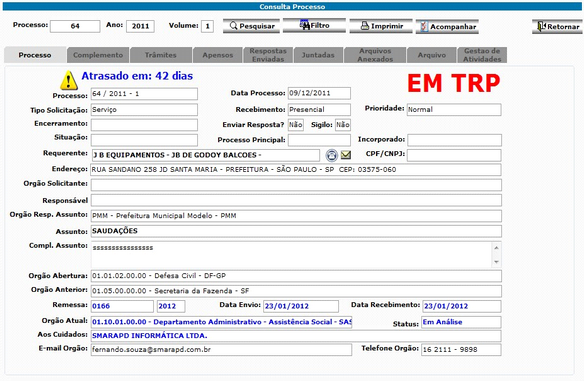
Task: Switch to the Complemento tab
Action: pyautogui.click(x=98, y=55)
